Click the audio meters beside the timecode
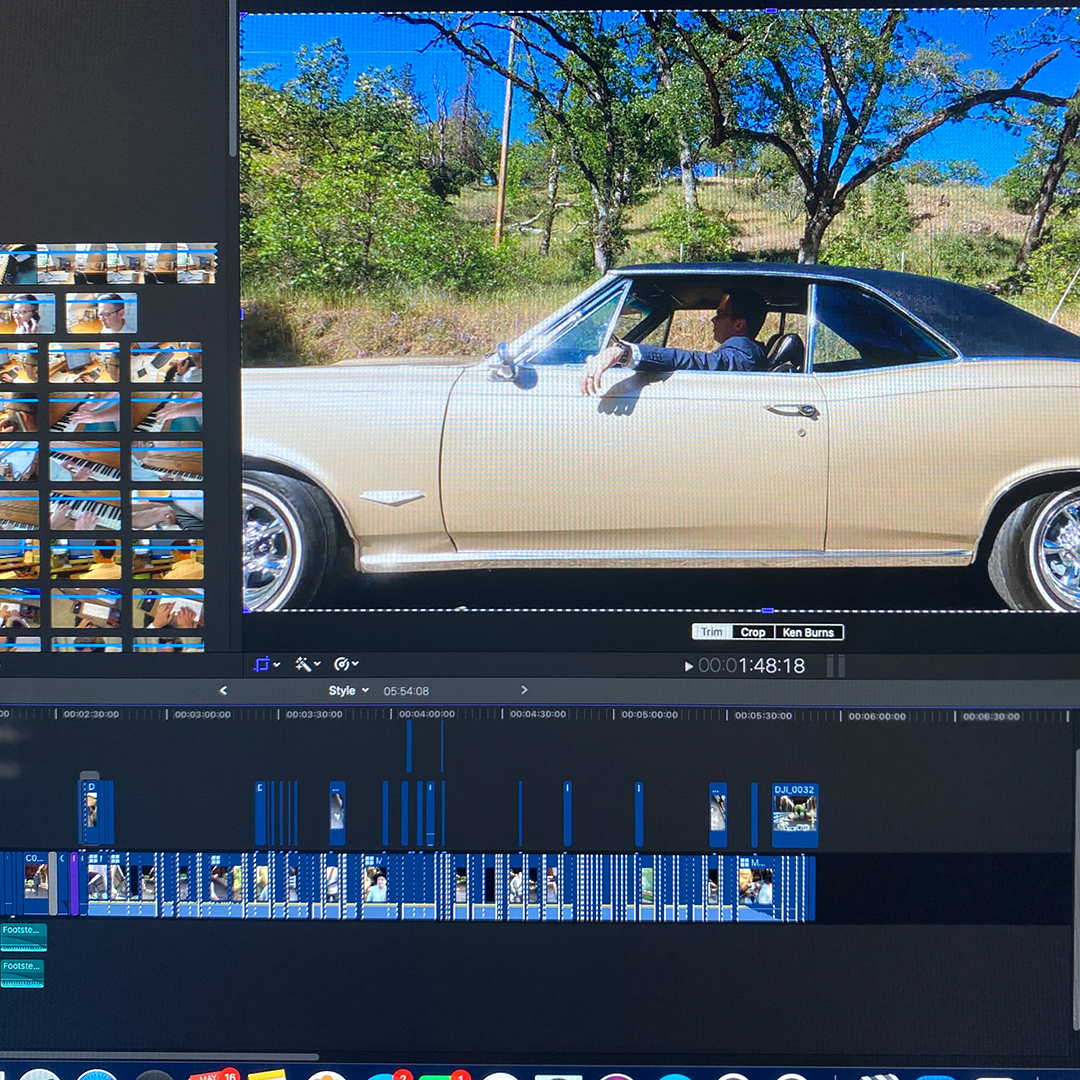Viewport: 1080px width, 1080px height. (836, 666)
